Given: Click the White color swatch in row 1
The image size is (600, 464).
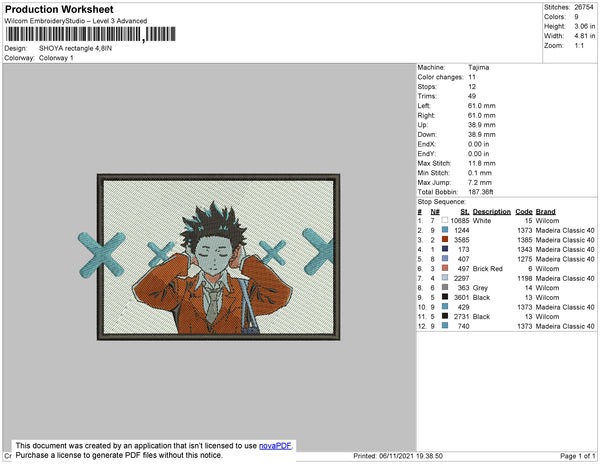Looking at the screenshot, I should click(x=445, y=220).
